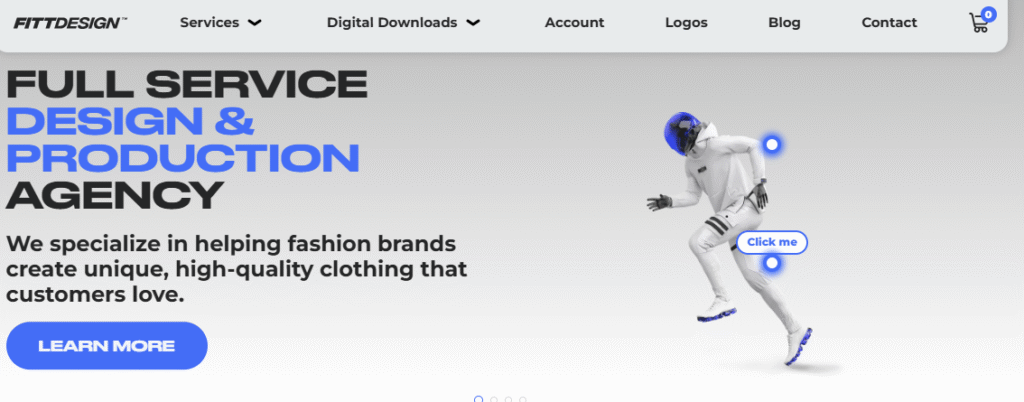Screen dimensions: 1024x402
Task: Go to the Account page
Action: click(575, 23)
